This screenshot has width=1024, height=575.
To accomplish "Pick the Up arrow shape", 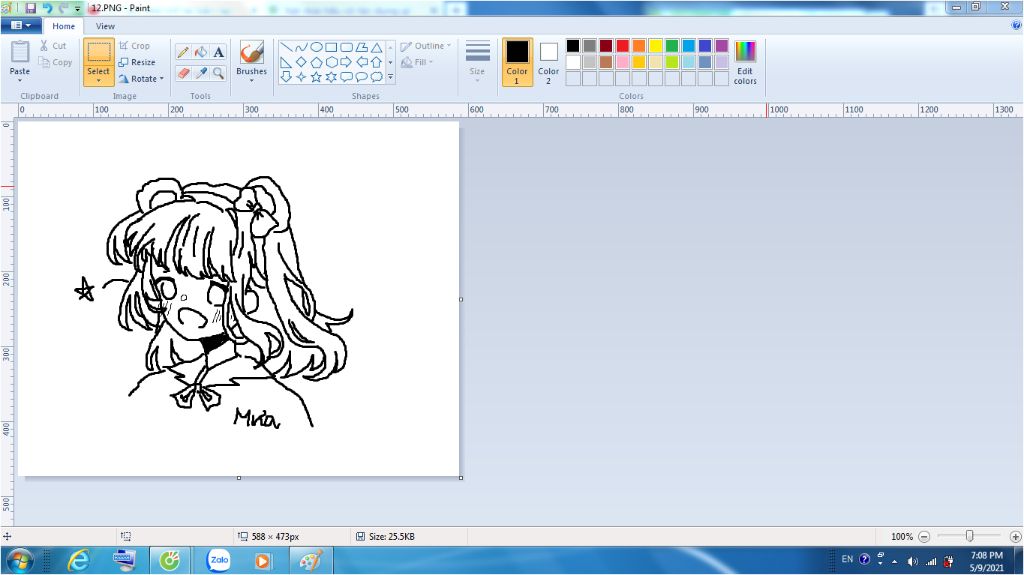I will coord(376,62).
